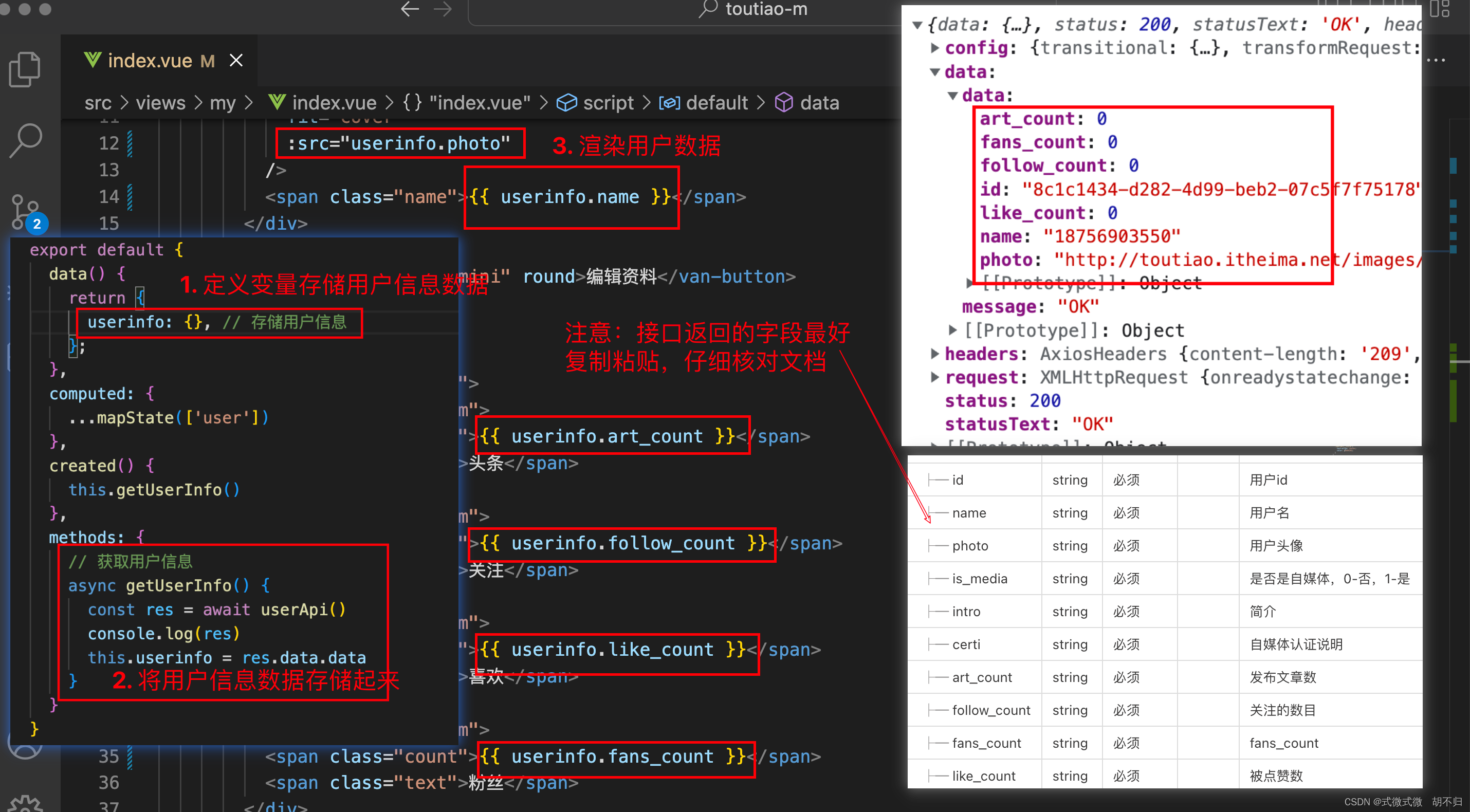Select the index.vue editor tab
Viewport: 1470px width, 812px height.
[x=150, y=61]
